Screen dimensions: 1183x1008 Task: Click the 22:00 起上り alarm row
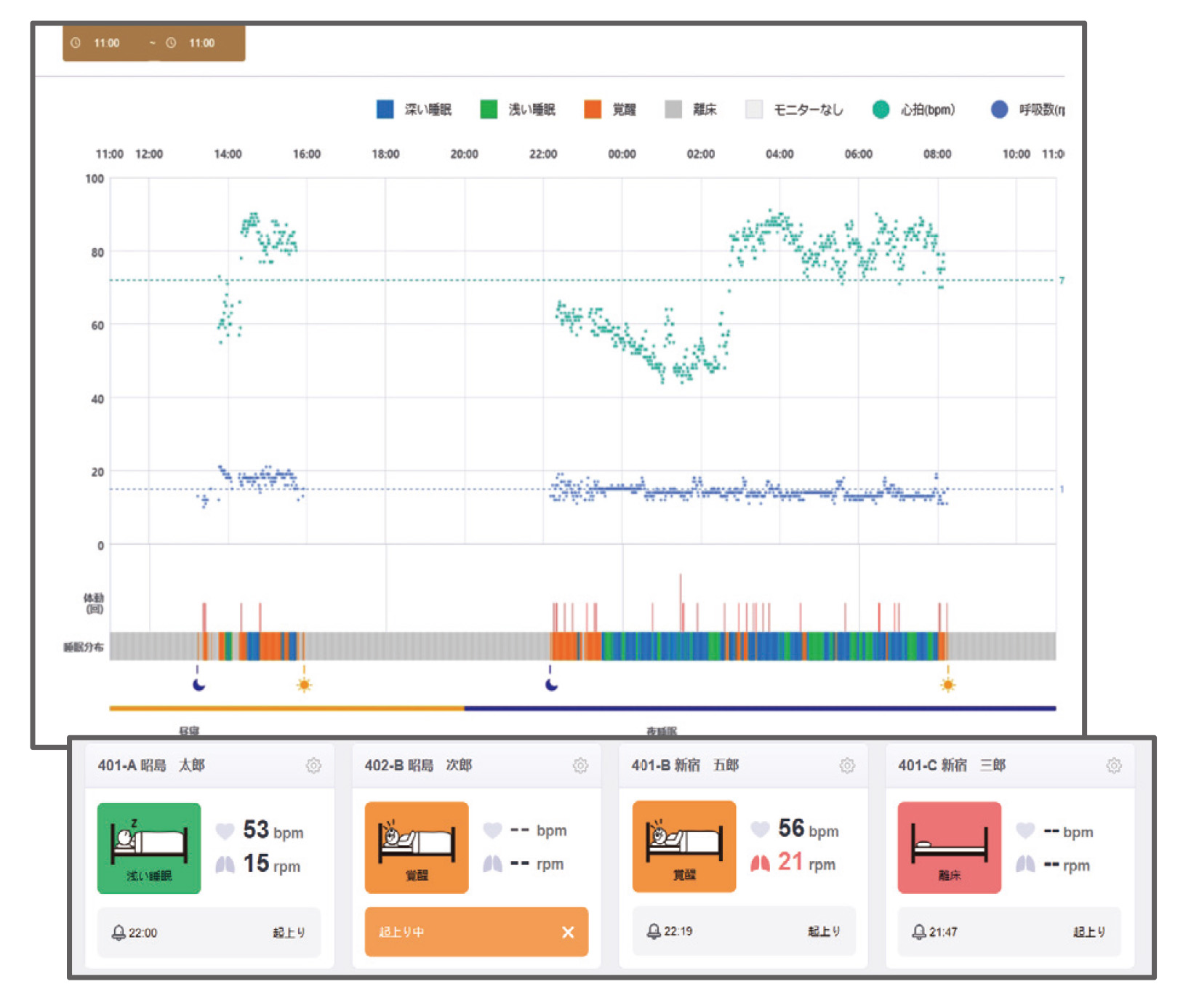(x=209, y=932)
